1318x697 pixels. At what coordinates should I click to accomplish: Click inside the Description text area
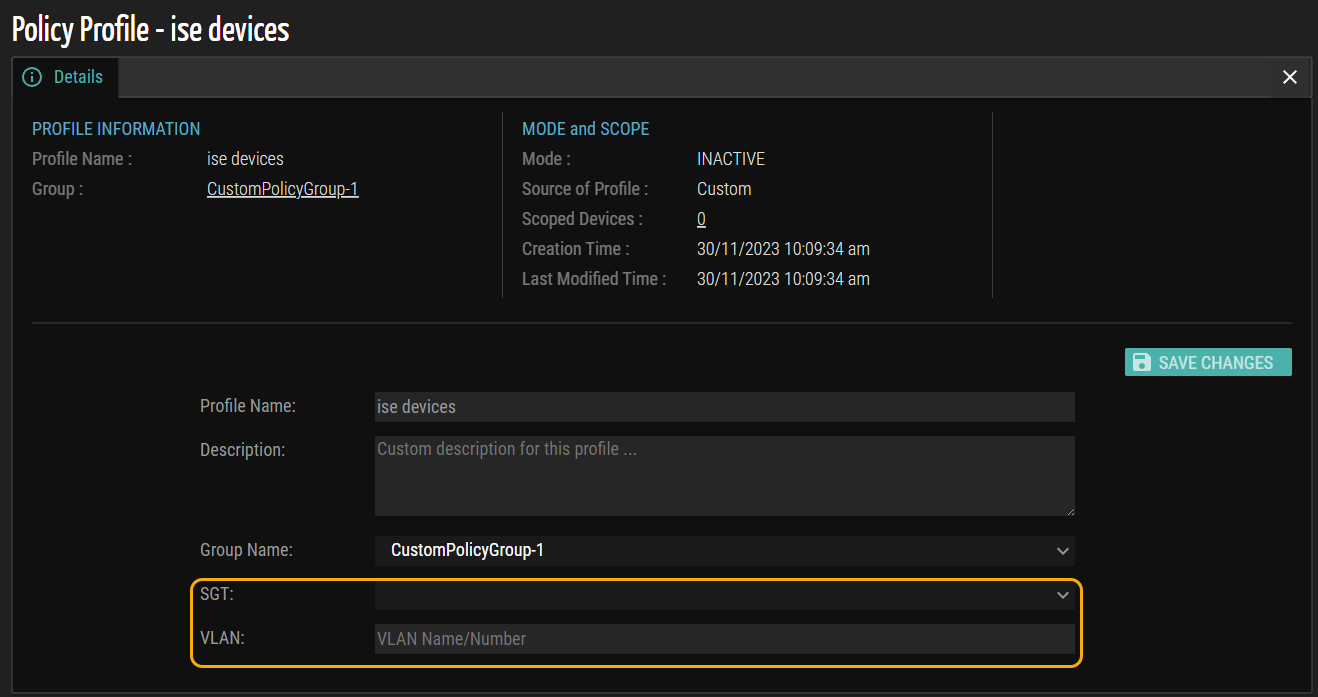coord(724,475)
